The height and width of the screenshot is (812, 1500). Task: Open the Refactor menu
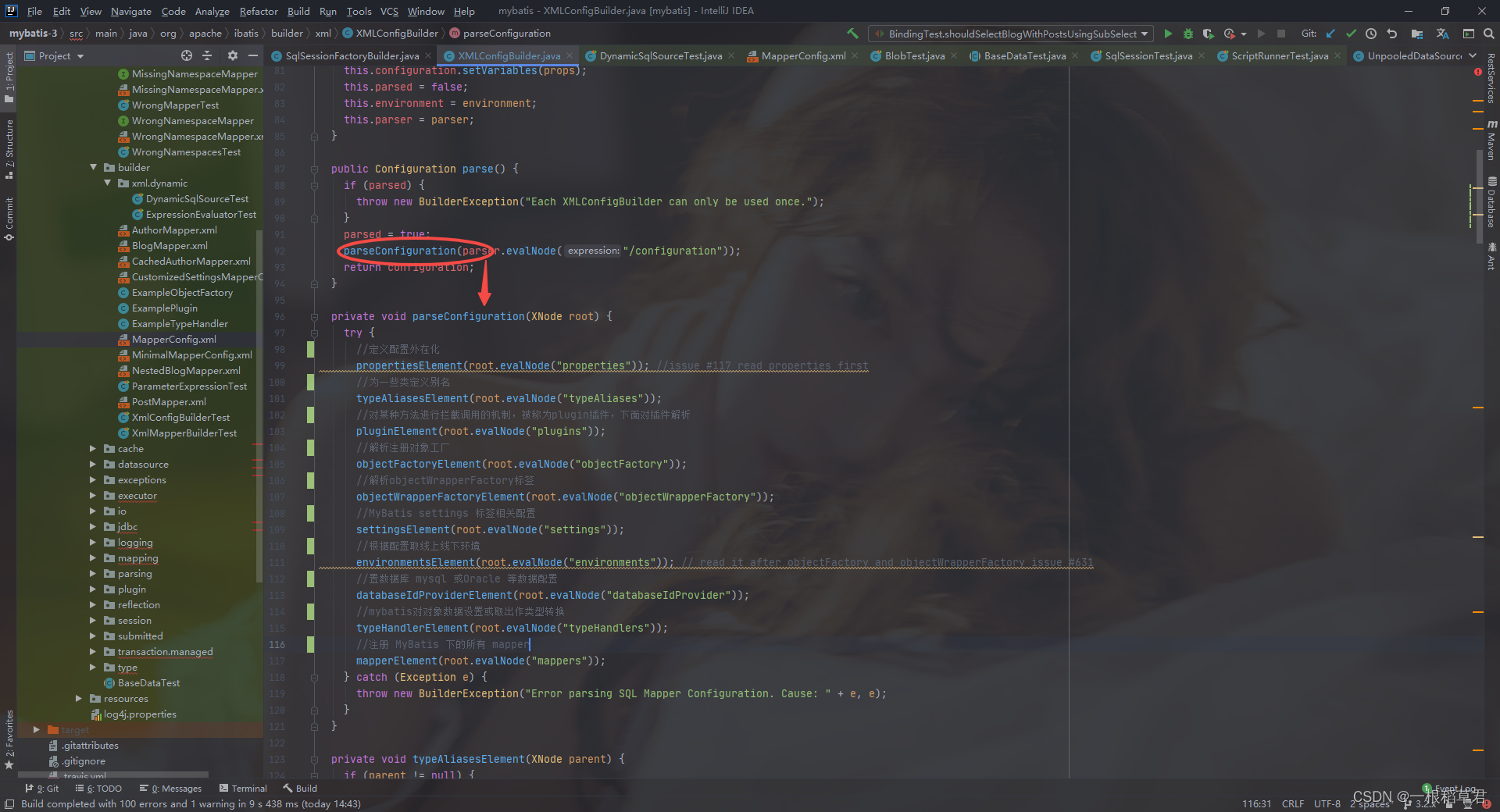259,11
